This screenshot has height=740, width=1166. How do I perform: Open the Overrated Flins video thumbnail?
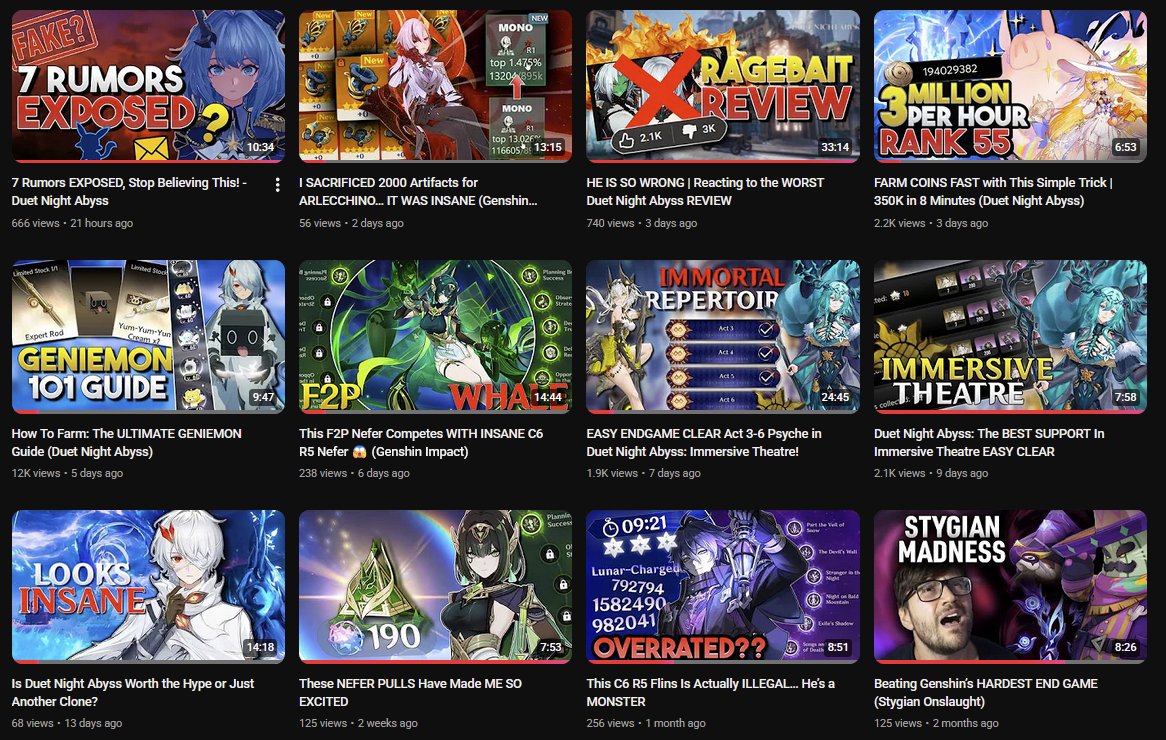coord(723,586)
